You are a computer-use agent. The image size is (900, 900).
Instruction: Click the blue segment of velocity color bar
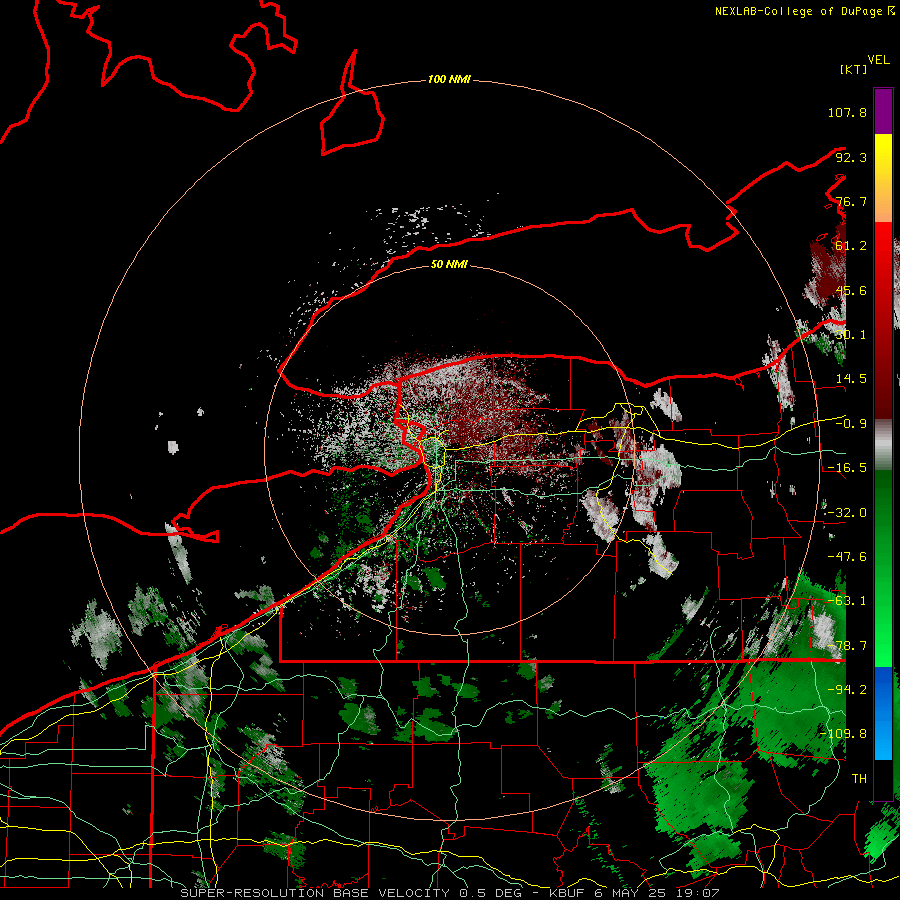[883, 713]
